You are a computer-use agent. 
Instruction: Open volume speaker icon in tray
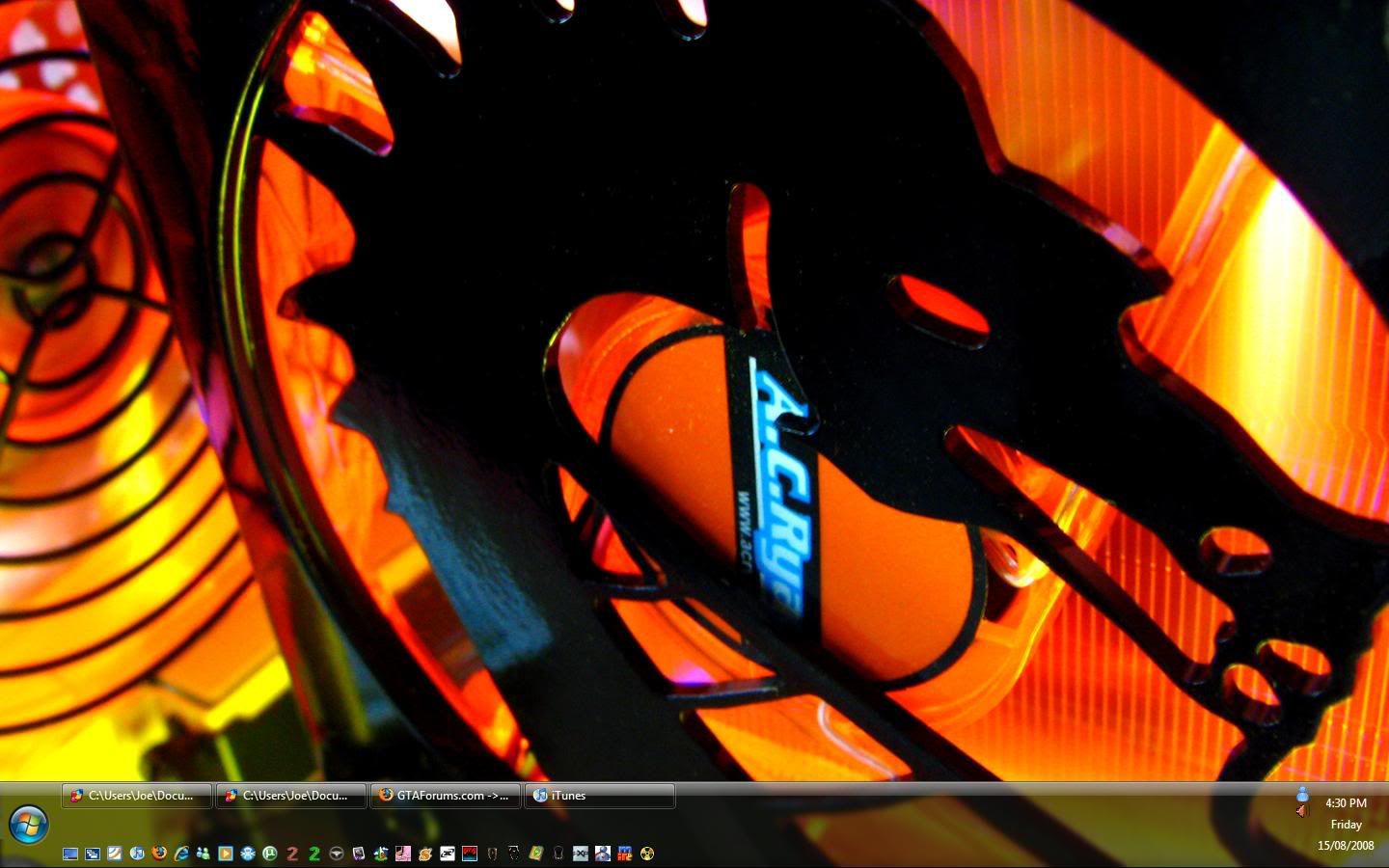(x=1302, y=811)
